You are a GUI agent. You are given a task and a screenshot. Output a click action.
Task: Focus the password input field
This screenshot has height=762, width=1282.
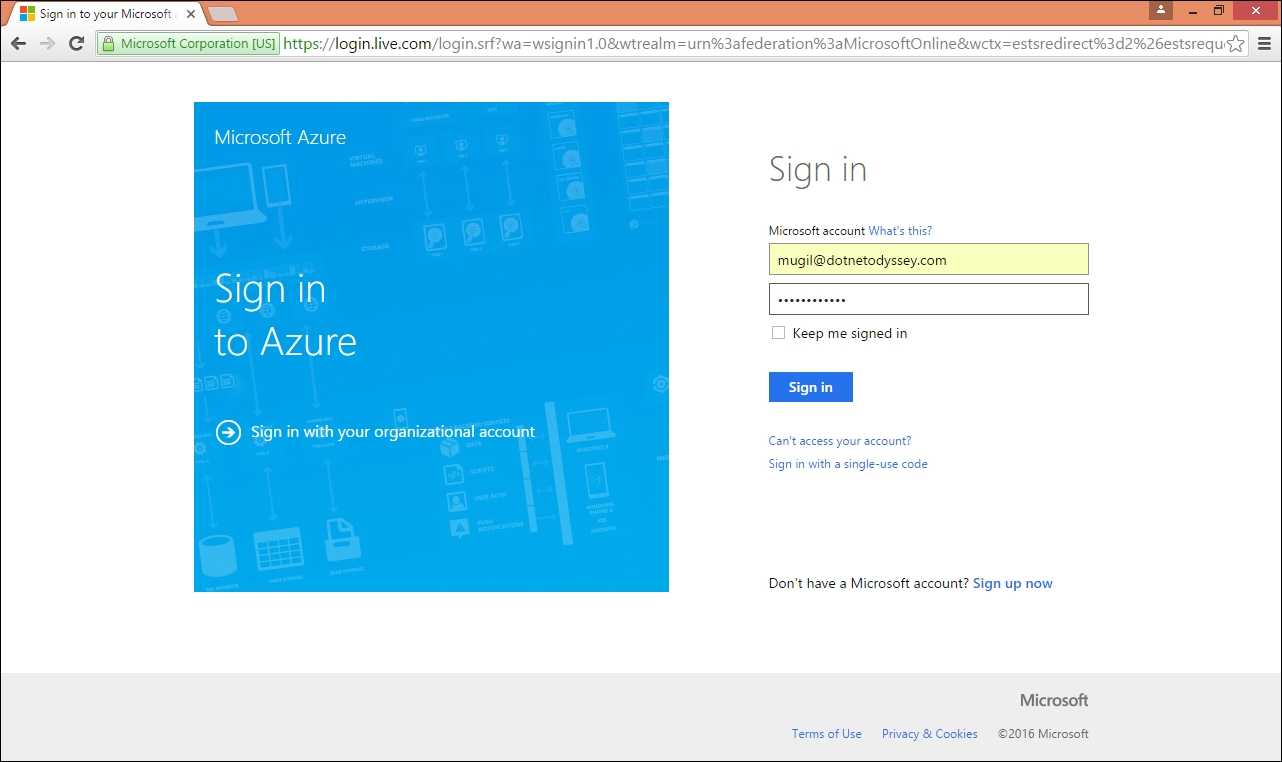tap(928, 299)
